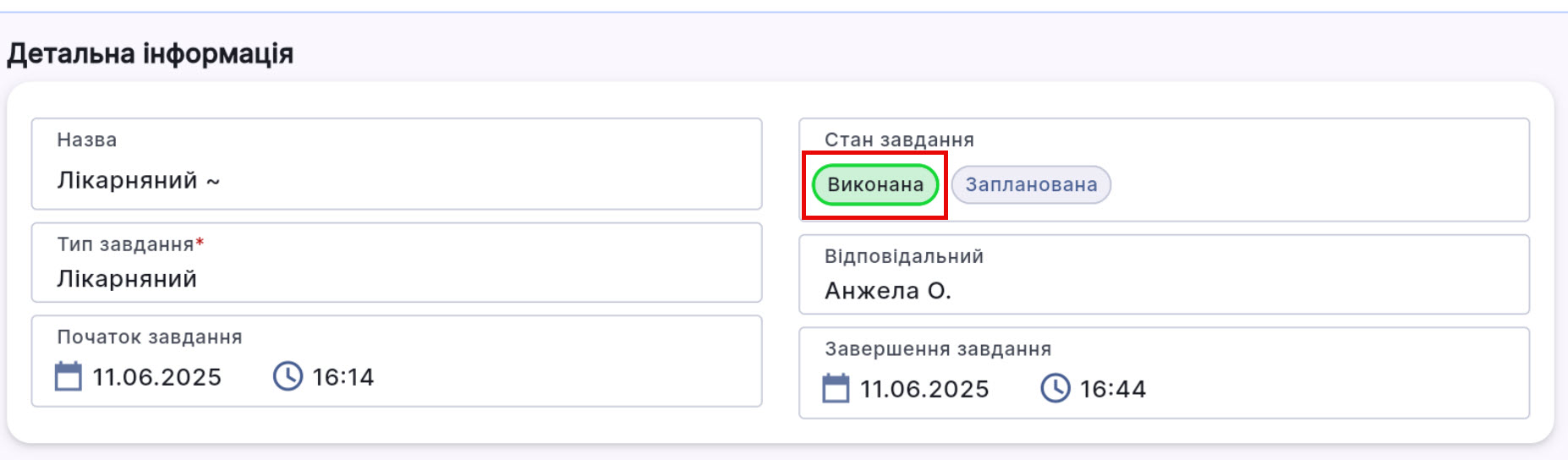Click the start date calendar icon
This screenshot has height=460, width=1568.
[69, 376]
